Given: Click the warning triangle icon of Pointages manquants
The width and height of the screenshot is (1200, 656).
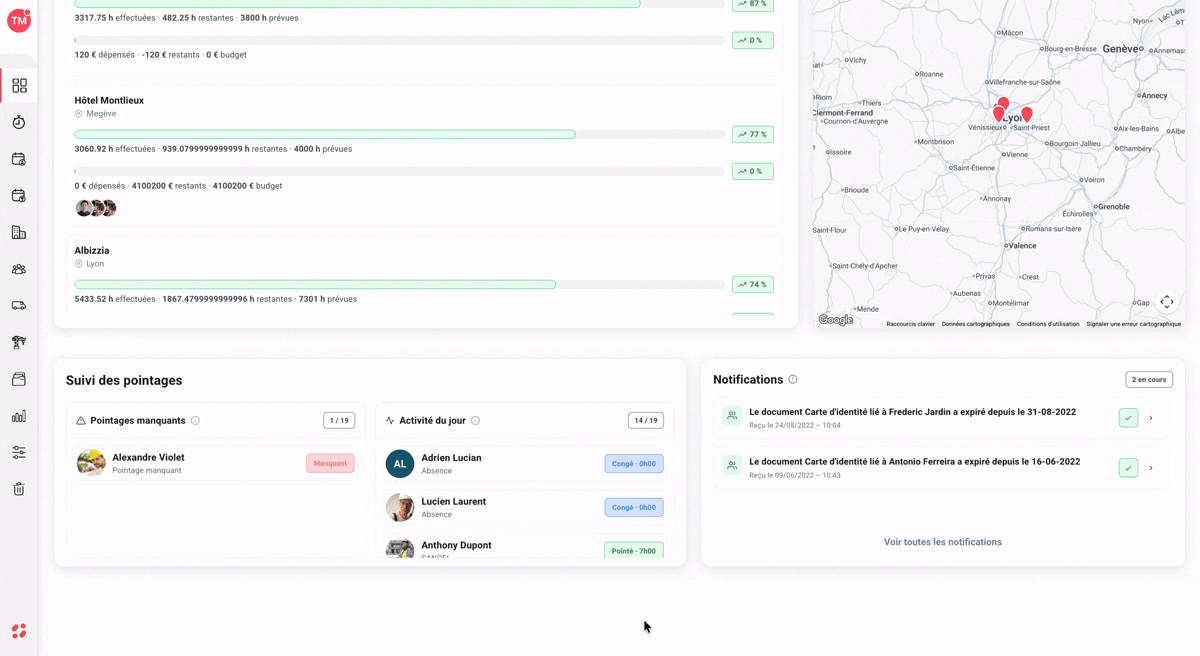Looking at the screenshot, I should point(81,421).
